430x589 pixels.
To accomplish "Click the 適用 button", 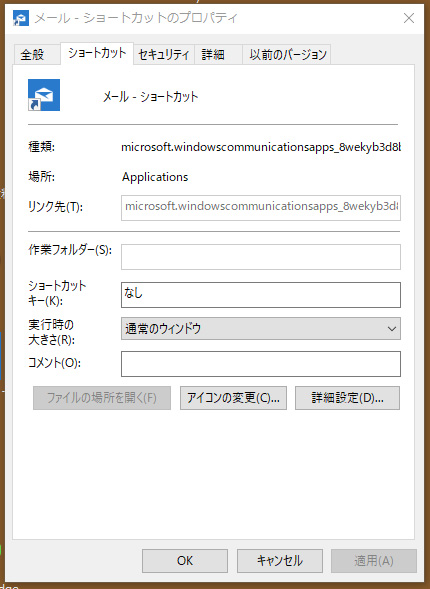I will pos(374,561).
